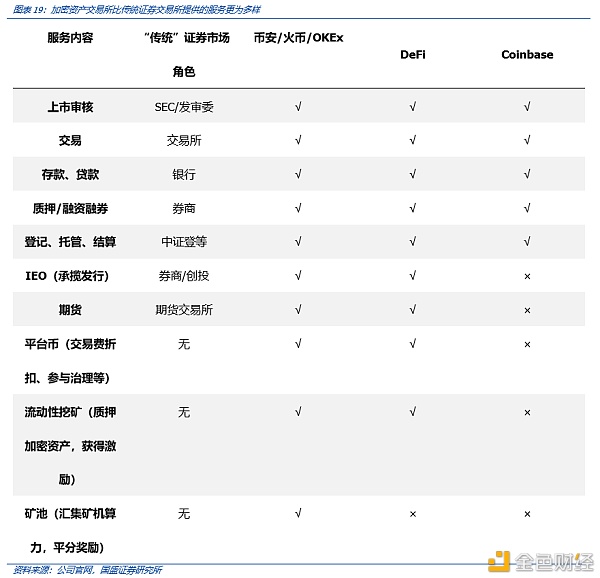Click the 存款、贷款 row label
The height and width of the screenshot is (578, 600).
(70, 174)
